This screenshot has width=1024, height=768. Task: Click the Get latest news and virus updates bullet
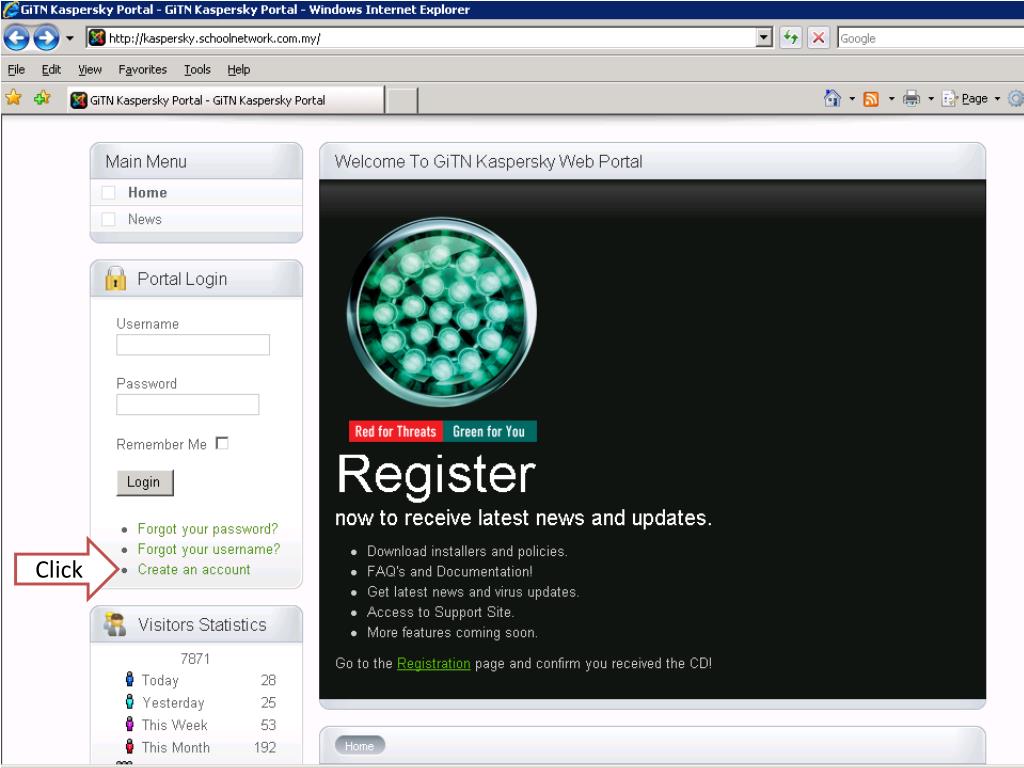(x=473, y=592)
